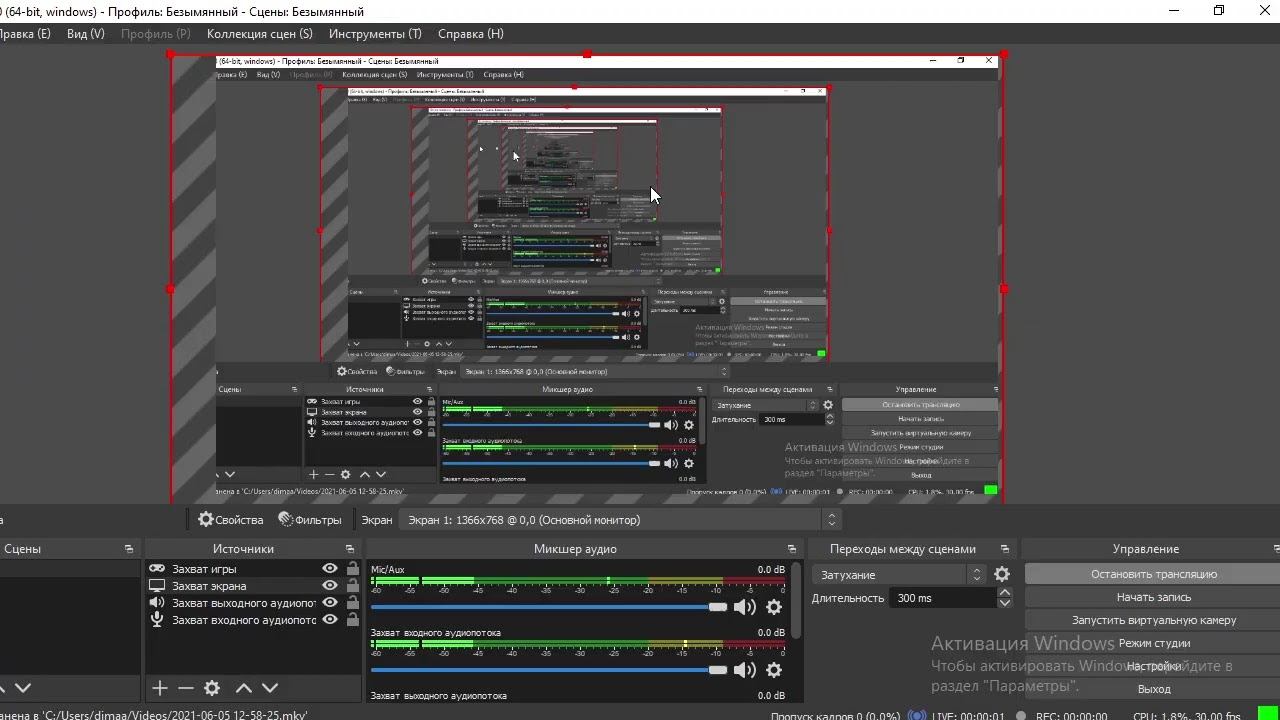Screen dimensions: 1280x720
Task: Click Остановить трансляцию to stop streaming
Action: pyautogui.click(x=1153, y=574)
